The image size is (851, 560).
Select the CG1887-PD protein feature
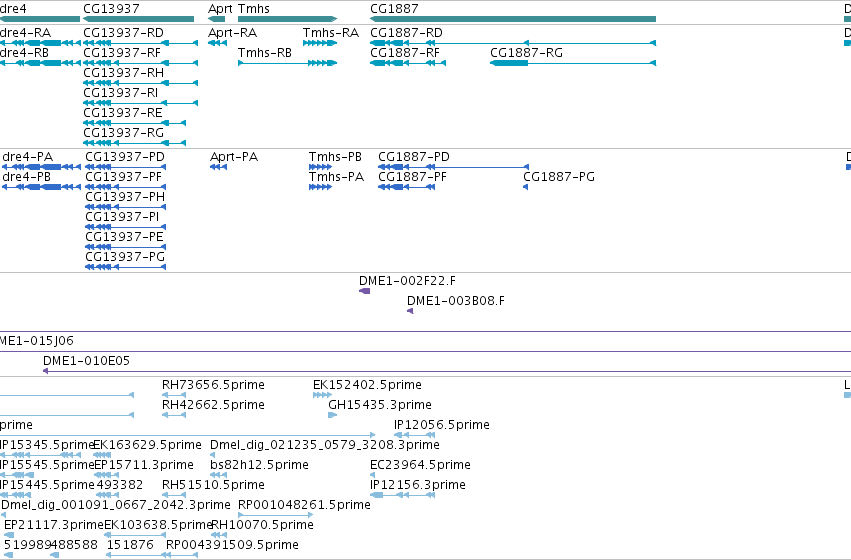coord(453,167)
